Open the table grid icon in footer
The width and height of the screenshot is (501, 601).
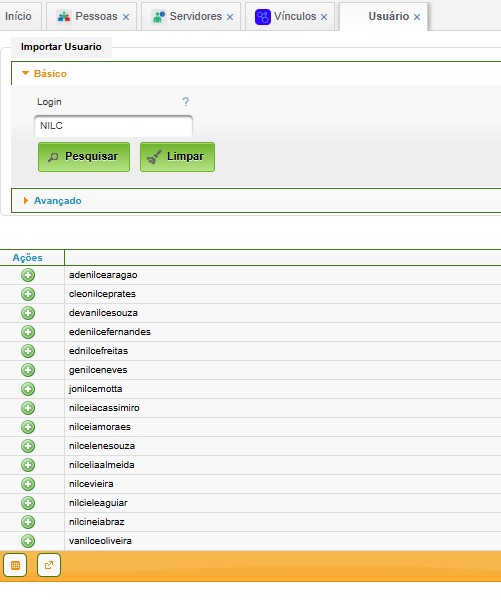click(15, 565)
